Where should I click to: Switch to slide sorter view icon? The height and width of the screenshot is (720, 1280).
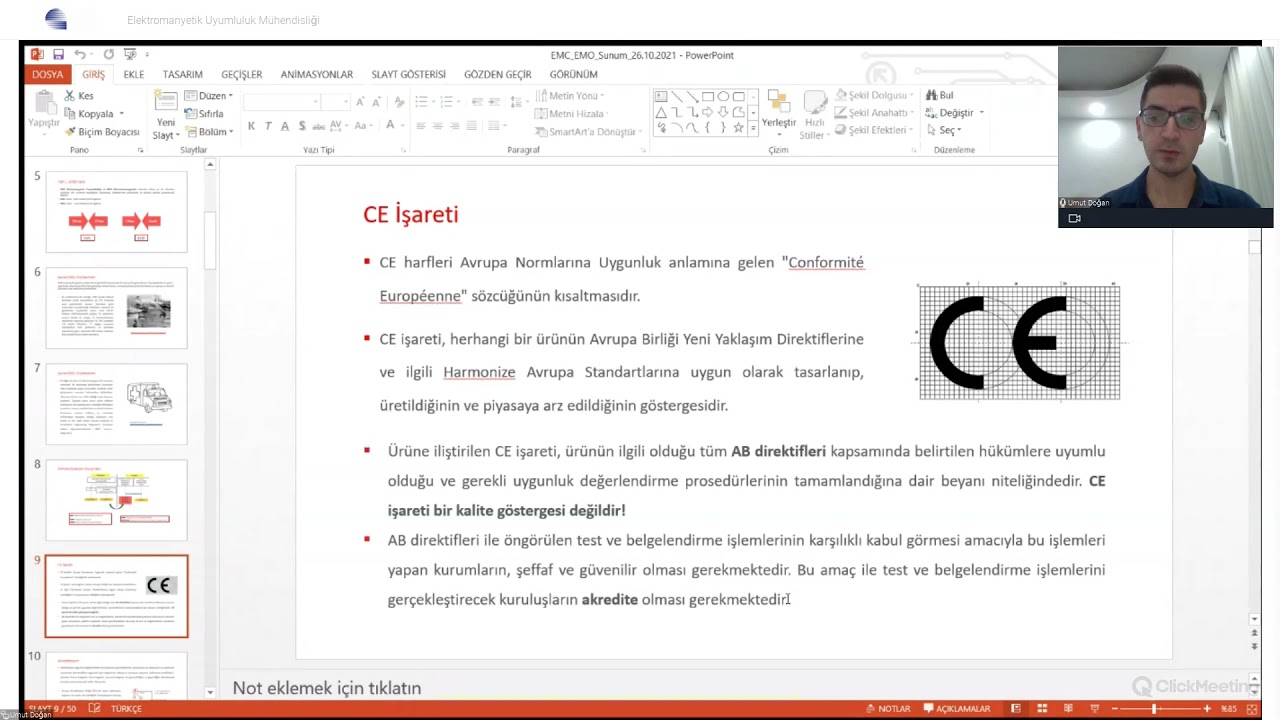click(x=1041, y=709)
